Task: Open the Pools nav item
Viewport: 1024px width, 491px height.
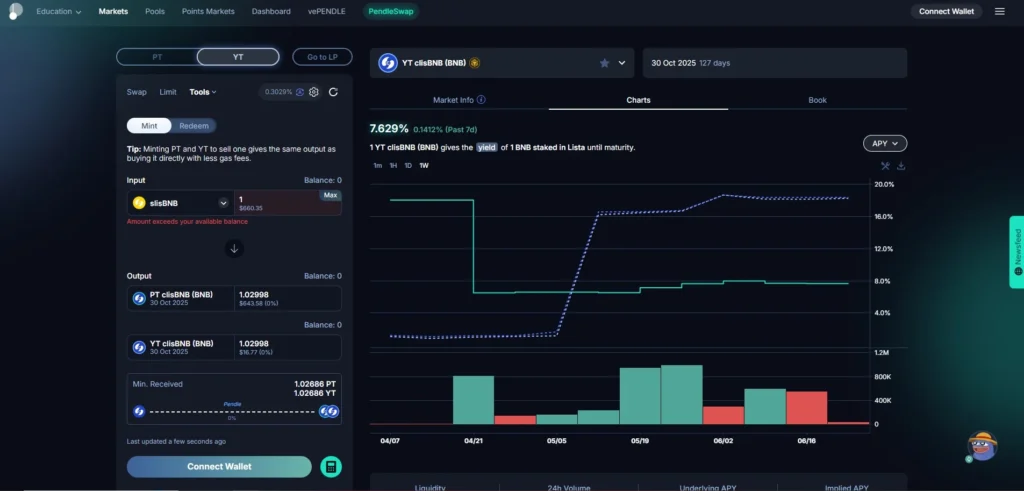Action: point(155,11)
